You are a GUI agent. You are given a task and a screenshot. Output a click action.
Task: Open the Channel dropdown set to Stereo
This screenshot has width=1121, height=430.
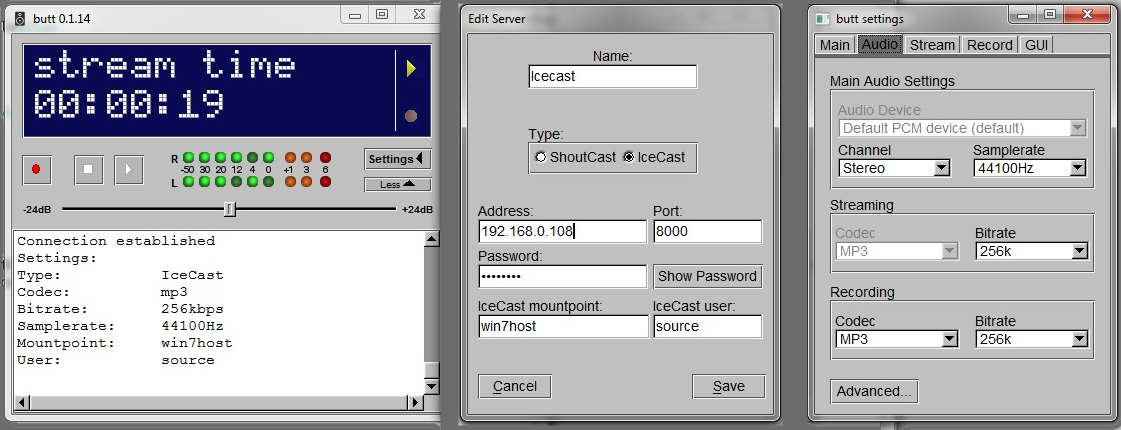point(894,168)
